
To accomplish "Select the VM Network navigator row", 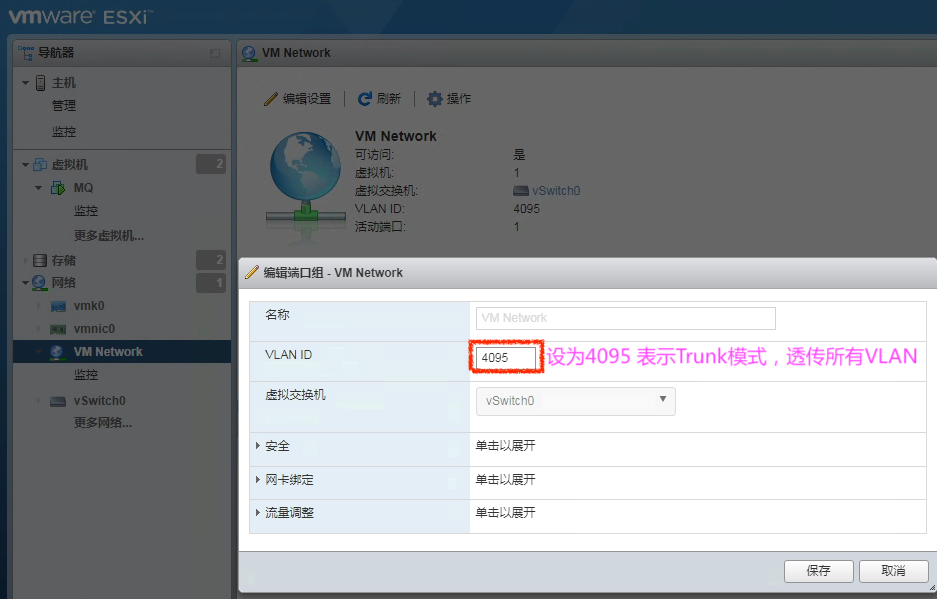I will click(x=122, y=352).
